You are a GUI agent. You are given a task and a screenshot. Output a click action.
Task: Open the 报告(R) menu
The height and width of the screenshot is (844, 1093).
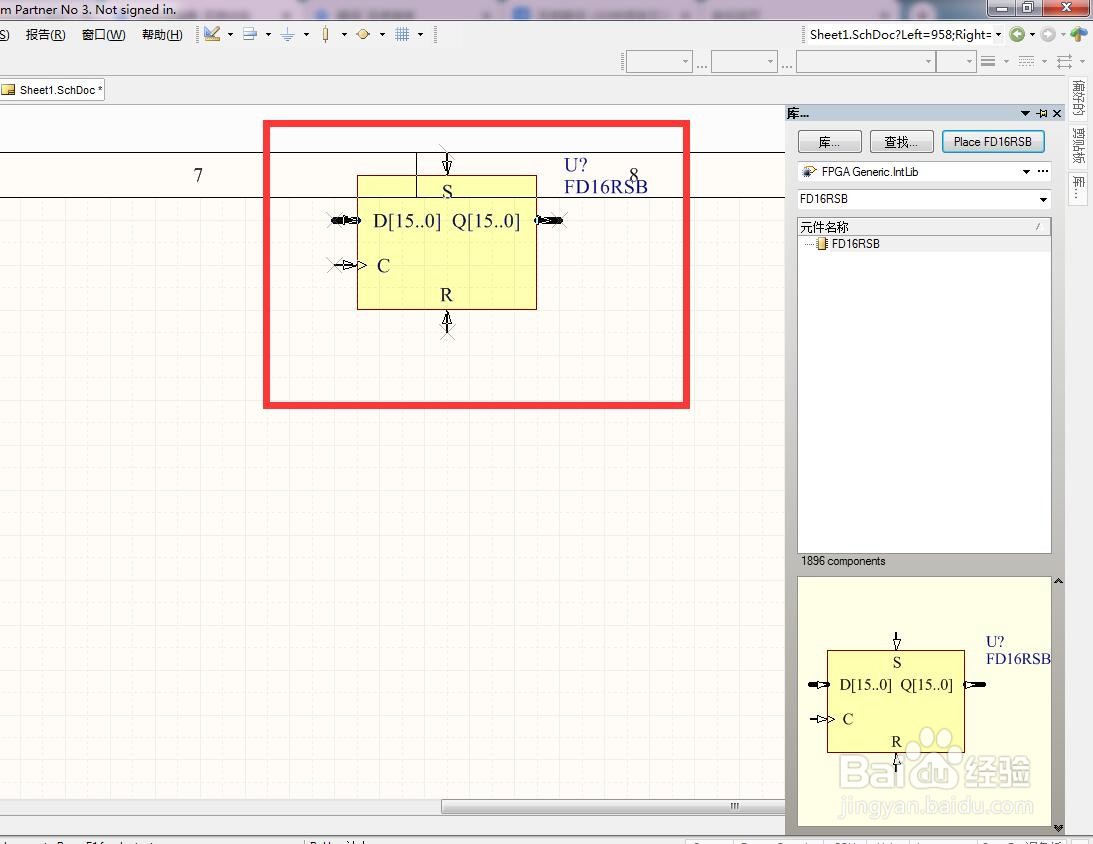click(45, 34)
